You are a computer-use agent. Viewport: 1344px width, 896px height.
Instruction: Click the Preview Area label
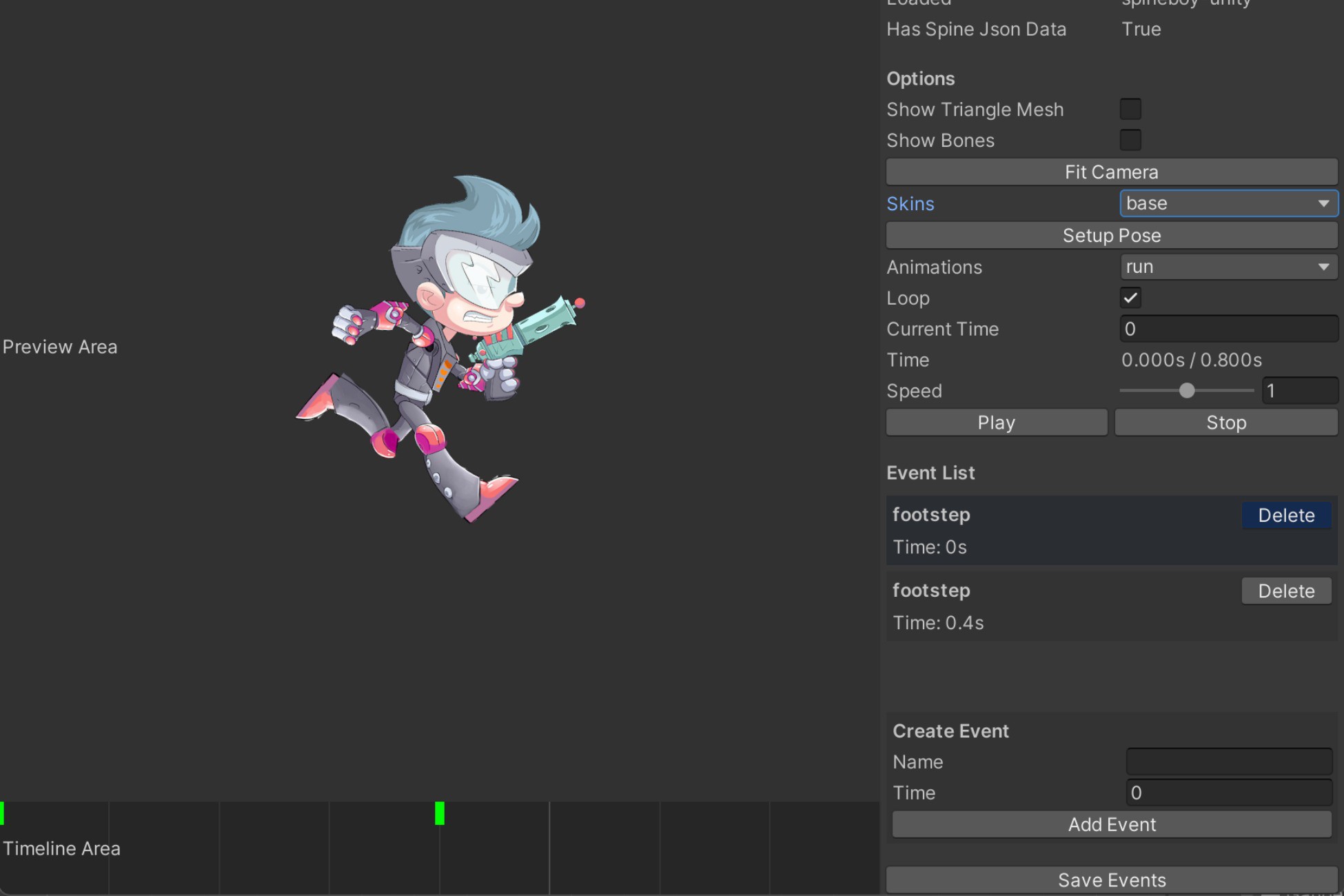pos(60,347)
